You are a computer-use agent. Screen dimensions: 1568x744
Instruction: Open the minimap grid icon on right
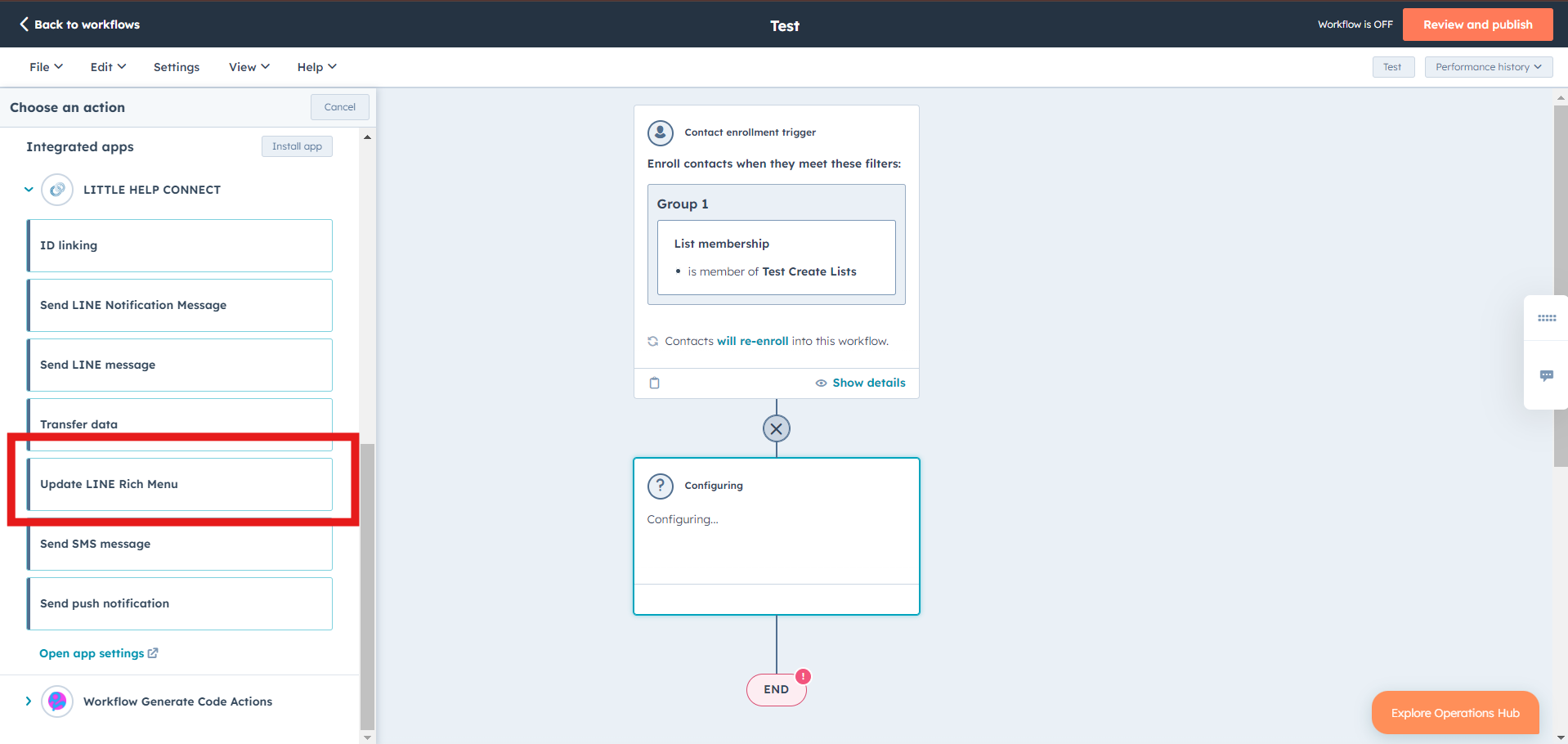click(1547, 318)
